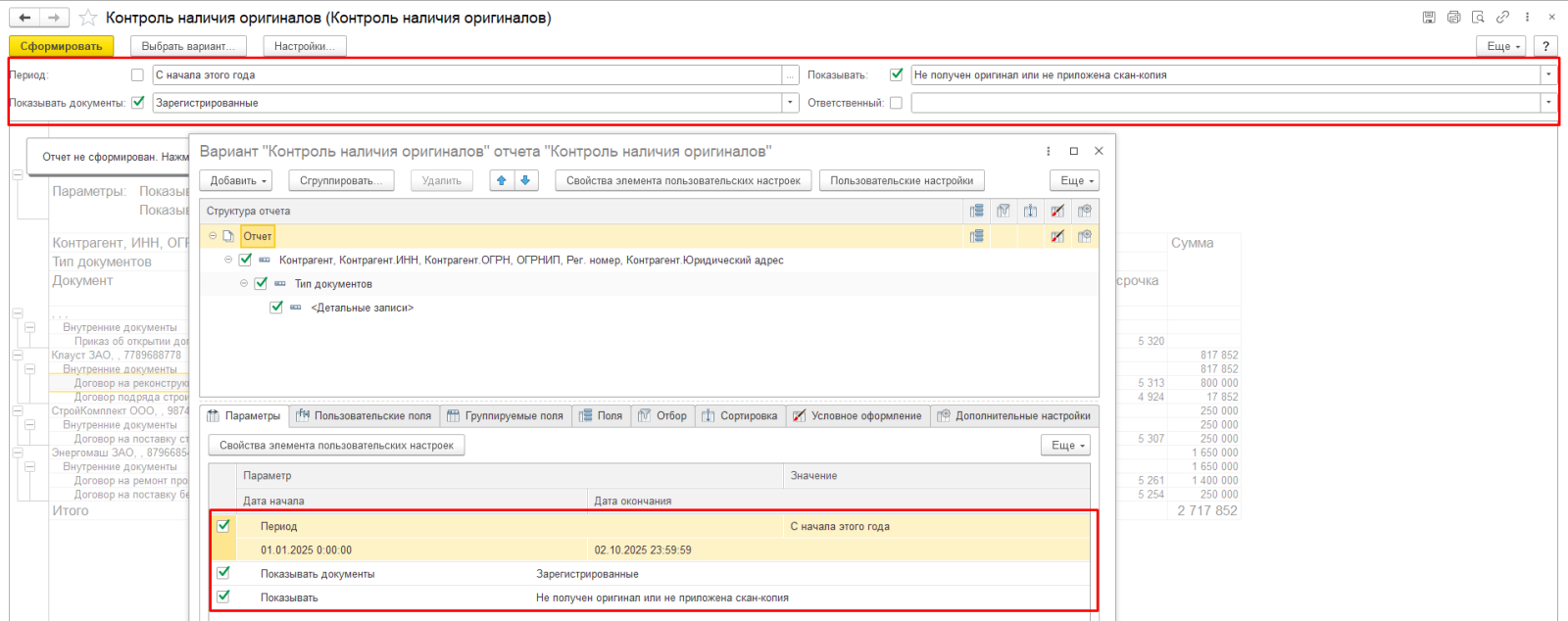Collapse Тип документов grouping node
Image resolution: width=1568 pixels, height=621 pixels.
(244, 283)
